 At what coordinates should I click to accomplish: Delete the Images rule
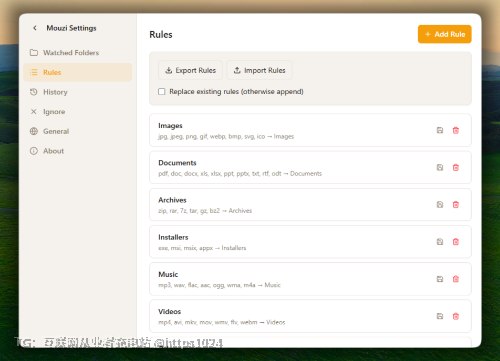pos(456,130)
